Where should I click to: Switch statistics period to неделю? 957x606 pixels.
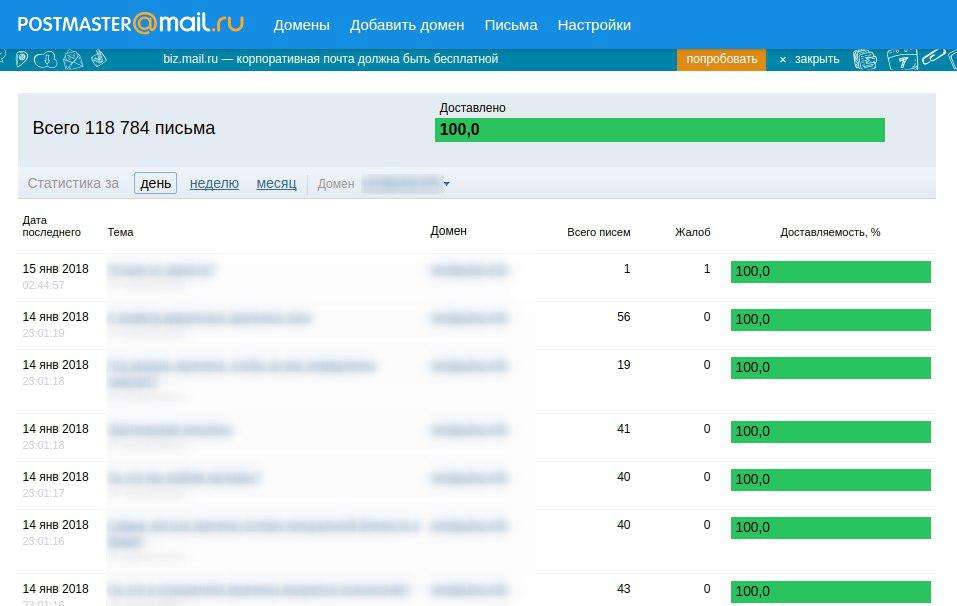coord(214,183)
